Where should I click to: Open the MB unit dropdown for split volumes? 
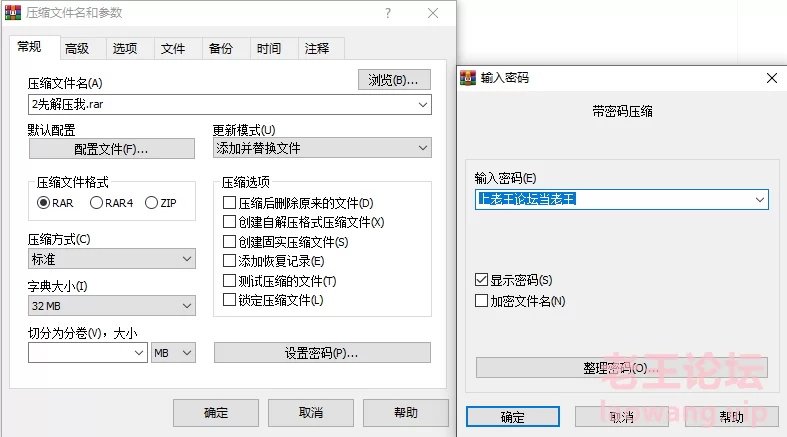pos(173,353)
